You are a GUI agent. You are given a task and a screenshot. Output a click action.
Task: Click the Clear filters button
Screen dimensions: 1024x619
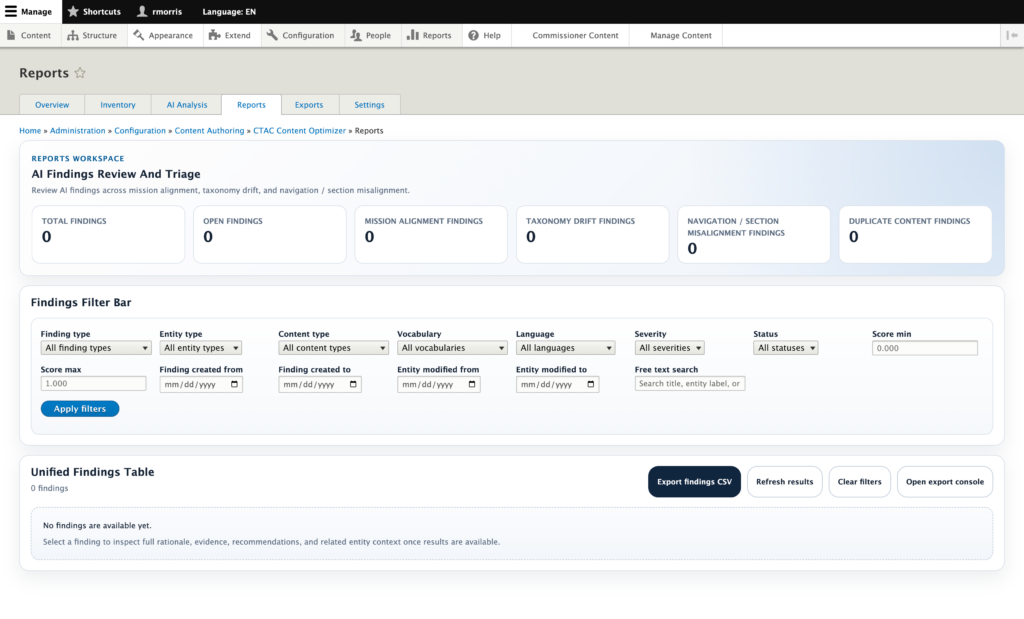[859, 482]
